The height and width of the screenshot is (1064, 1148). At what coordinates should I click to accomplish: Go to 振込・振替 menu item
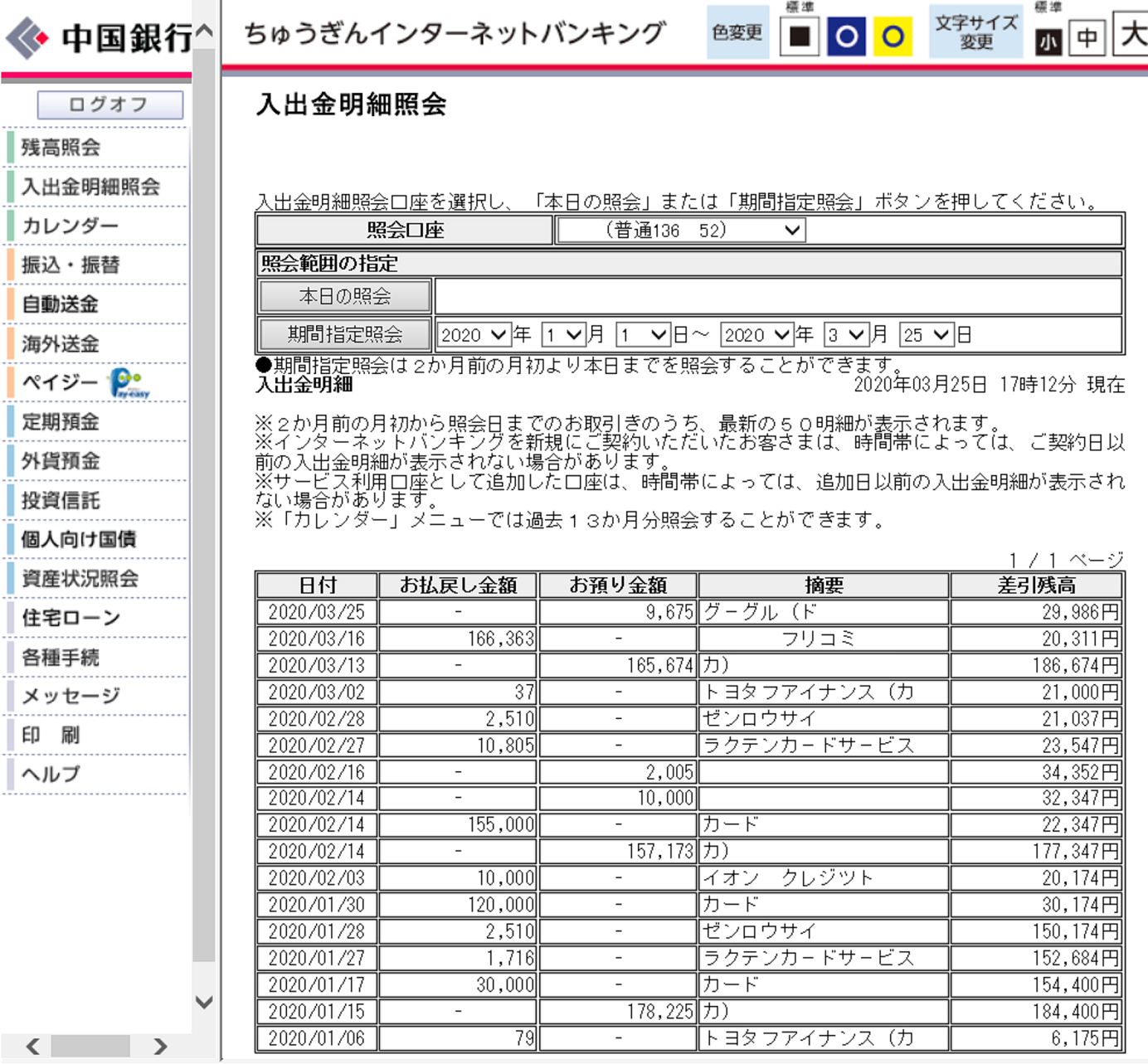(71, 265)
